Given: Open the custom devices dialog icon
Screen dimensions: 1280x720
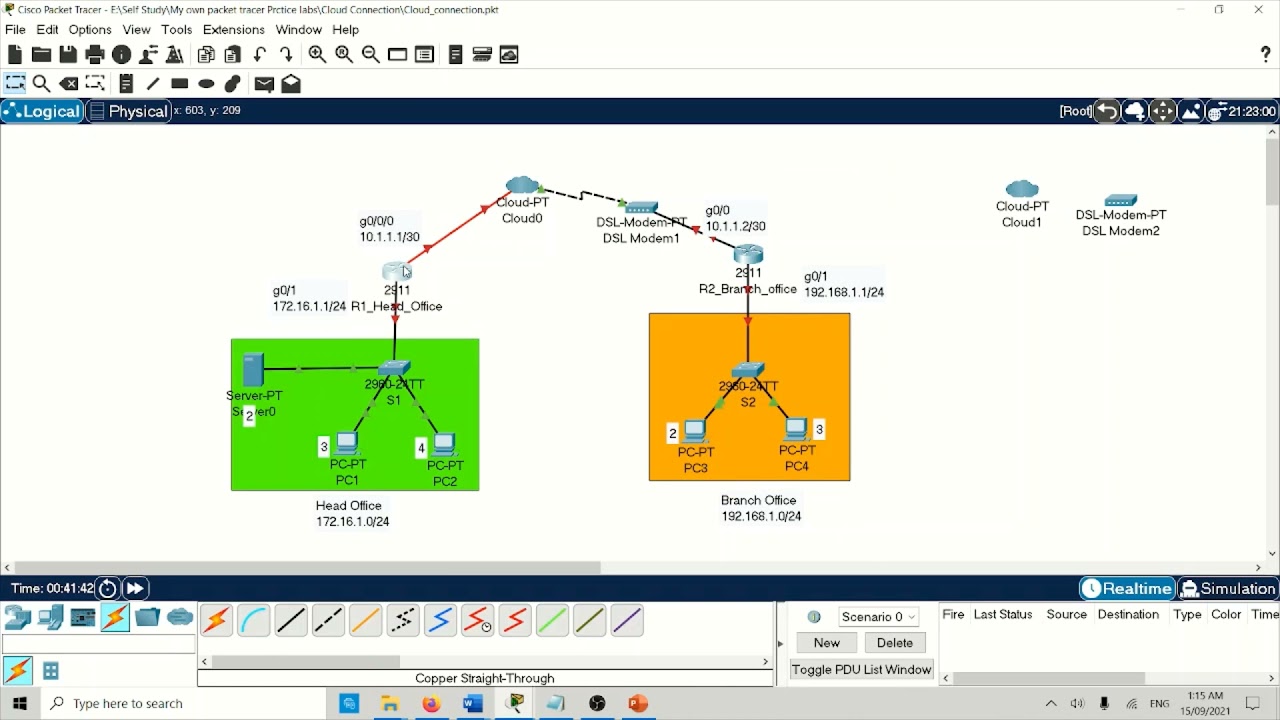Looking at the screenshot, I should pyautogui.click(x=425, y=55).
